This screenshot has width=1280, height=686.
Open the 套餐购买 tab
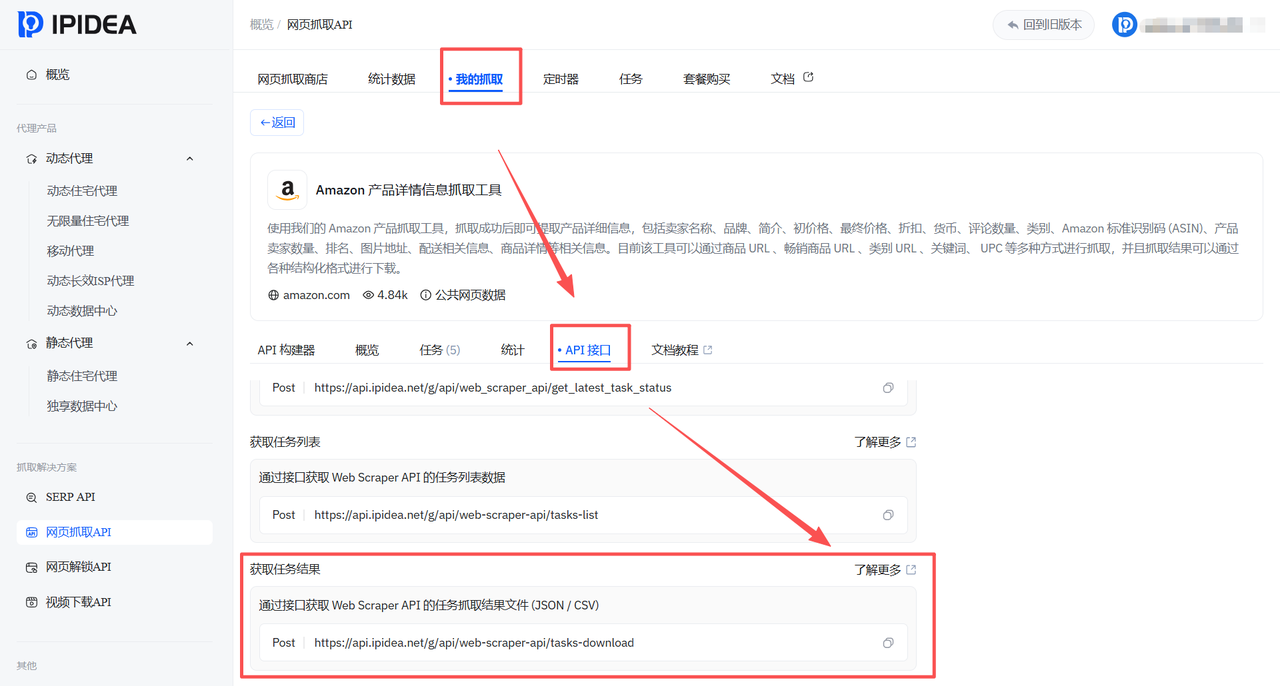pyautogui.click(x=706, y=78)
